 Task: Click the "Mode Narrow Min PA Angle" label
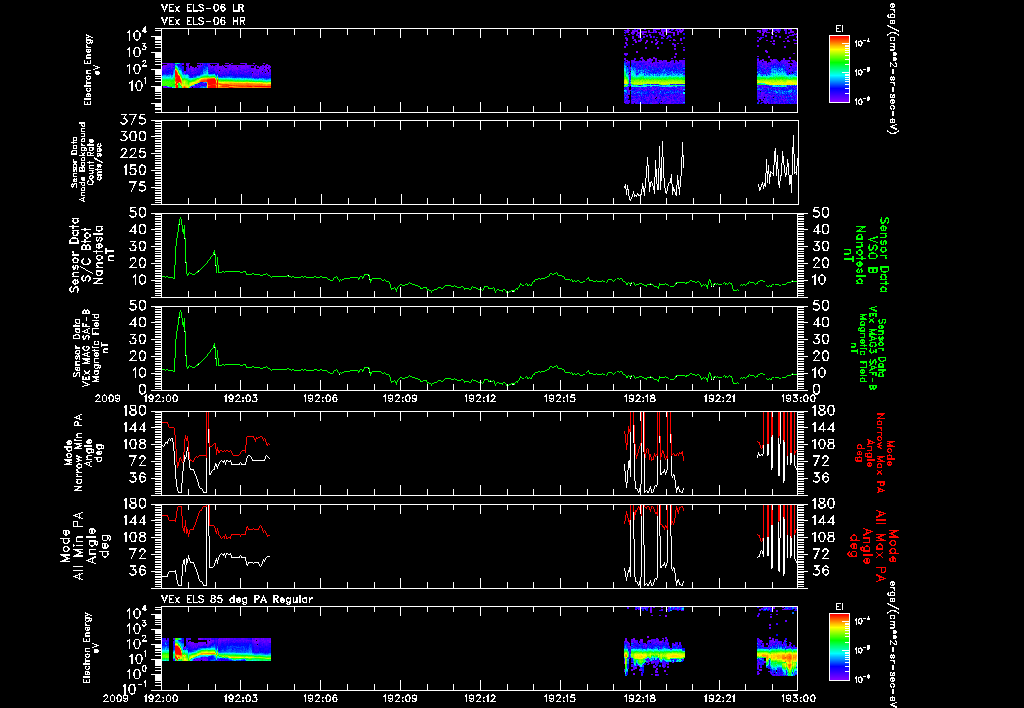(x=84, y=451)
